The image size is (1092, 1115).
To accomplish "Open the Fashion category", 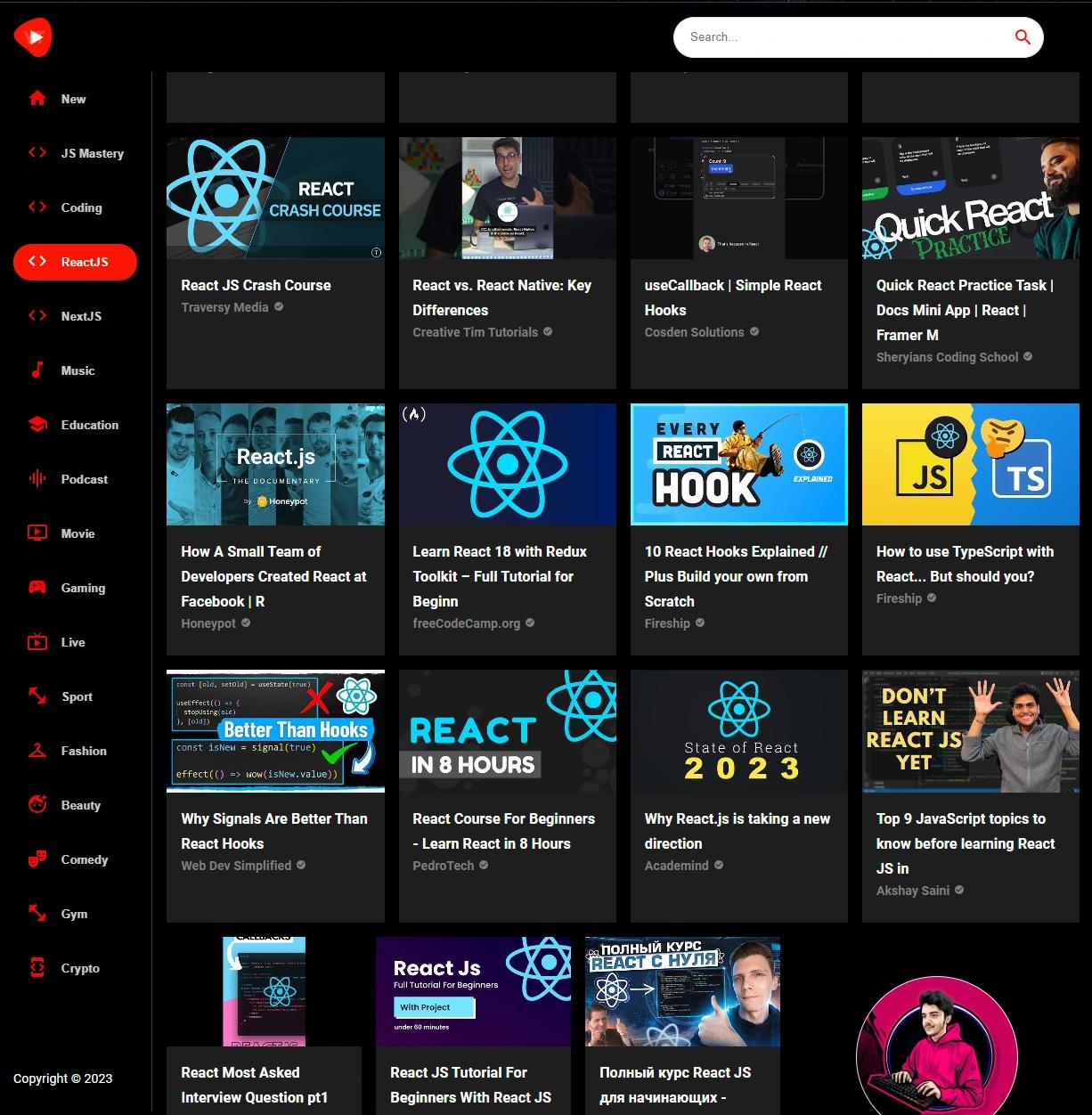I will click(x=75, y=751).
